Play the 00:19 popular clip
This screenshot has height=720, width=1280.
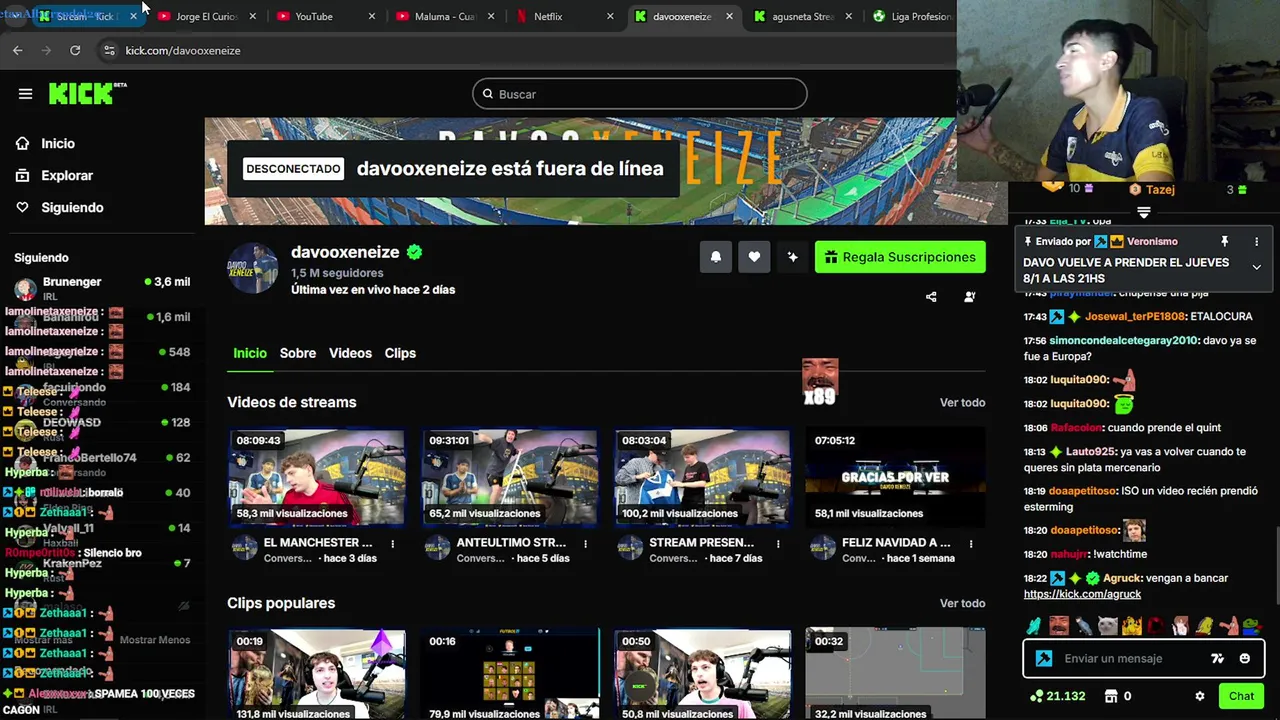coord(316,674)
